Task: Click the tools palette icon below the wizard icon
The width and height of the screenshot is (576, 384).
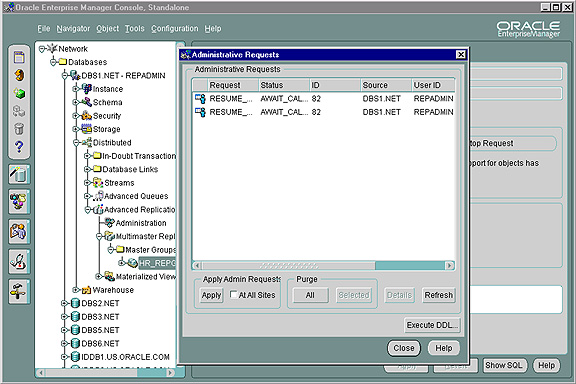Action: (19, 201)
